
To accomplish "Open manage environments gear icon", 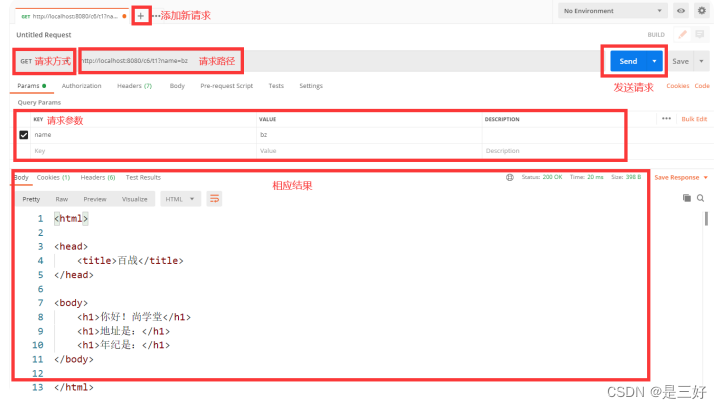I will 701,11.
